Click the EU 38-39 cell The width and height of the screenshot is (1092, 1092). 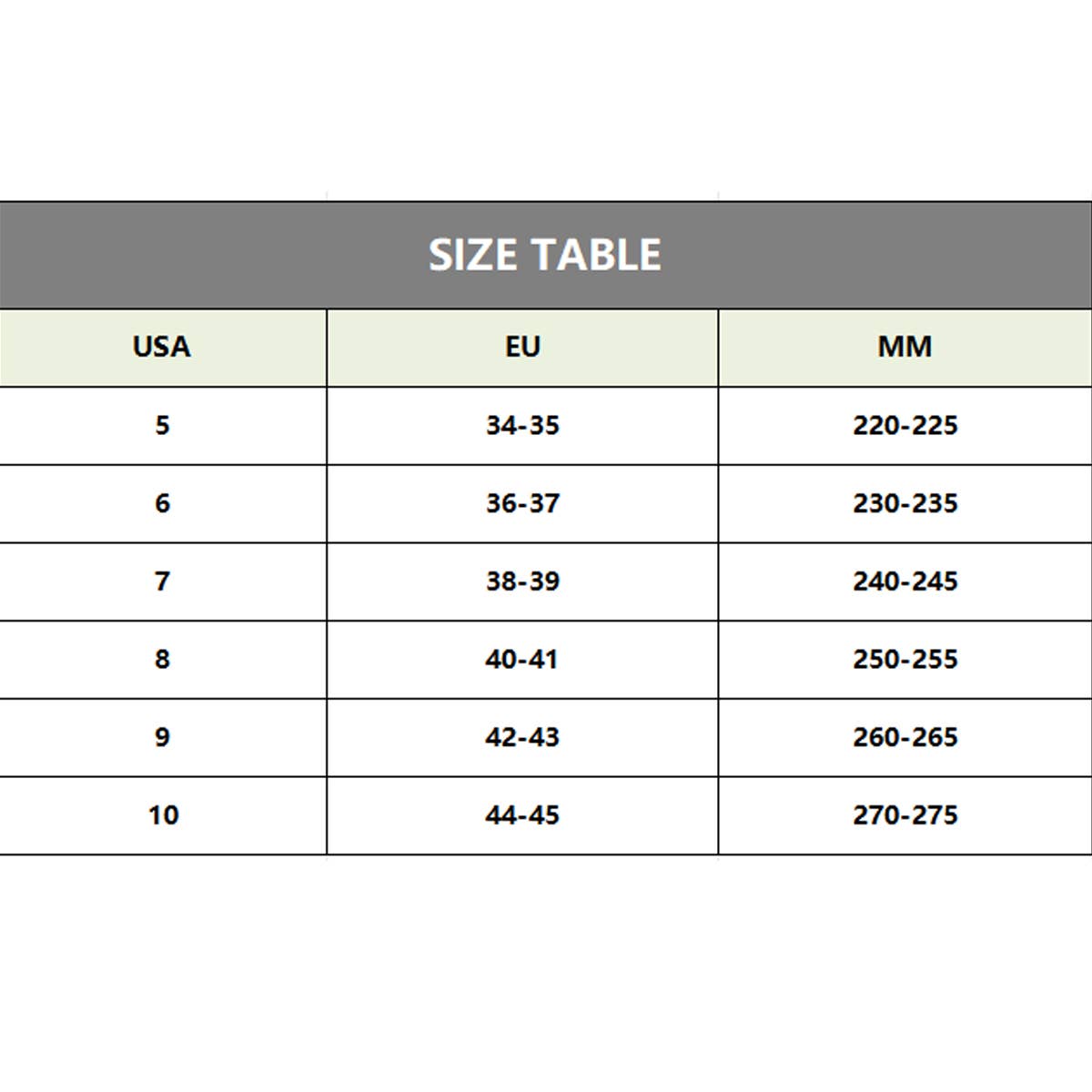pyautogui.click(x=522, y=581)
